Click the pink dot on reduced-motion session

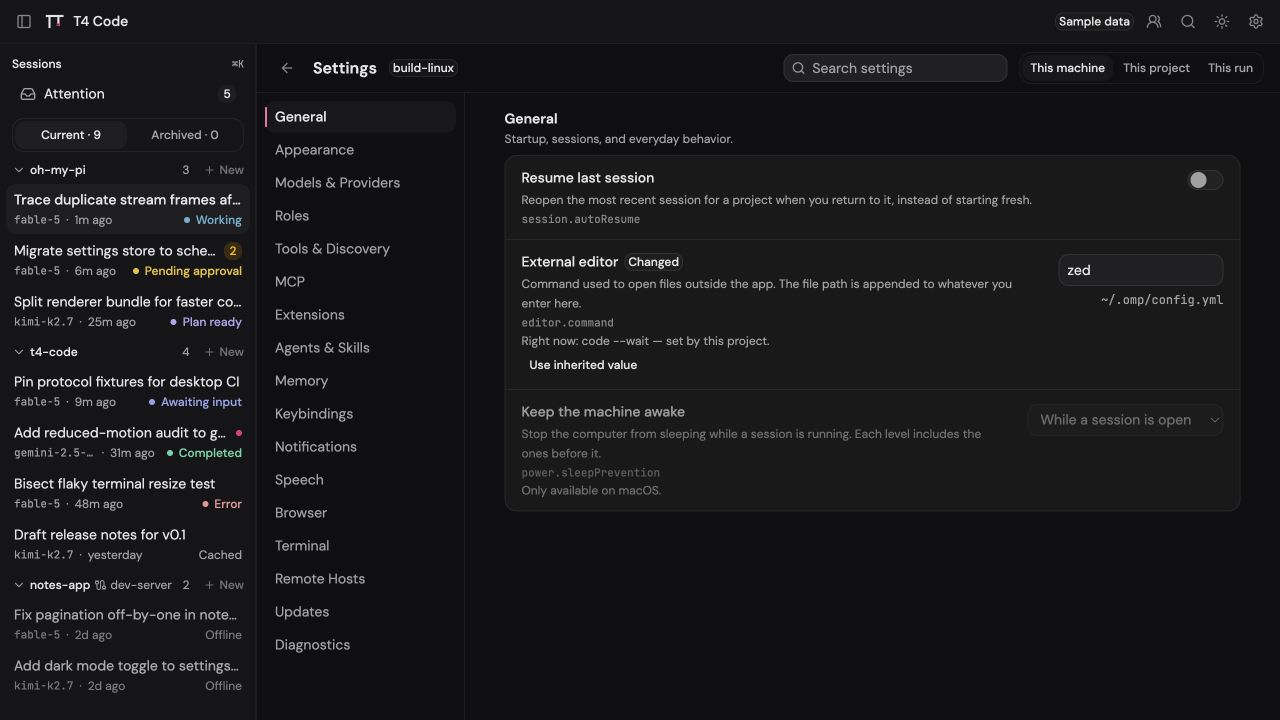(238, 433)
